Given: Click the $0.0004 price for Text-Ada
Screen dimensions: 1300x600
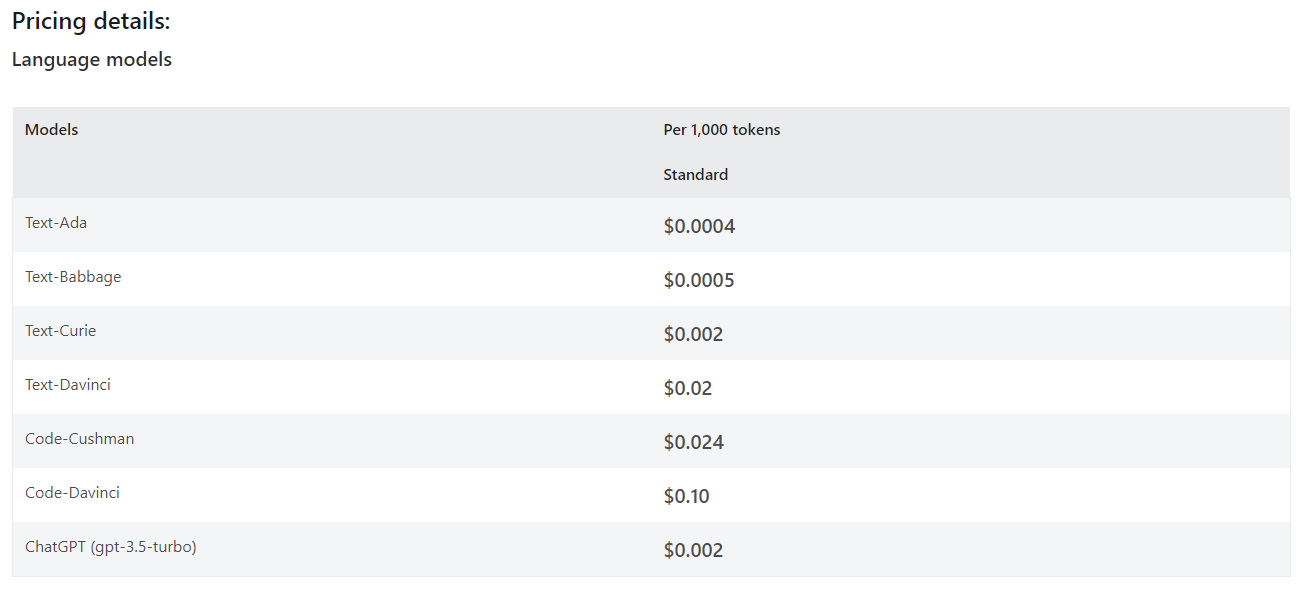Looking at the screenshot, I should (x=699, y=227).
